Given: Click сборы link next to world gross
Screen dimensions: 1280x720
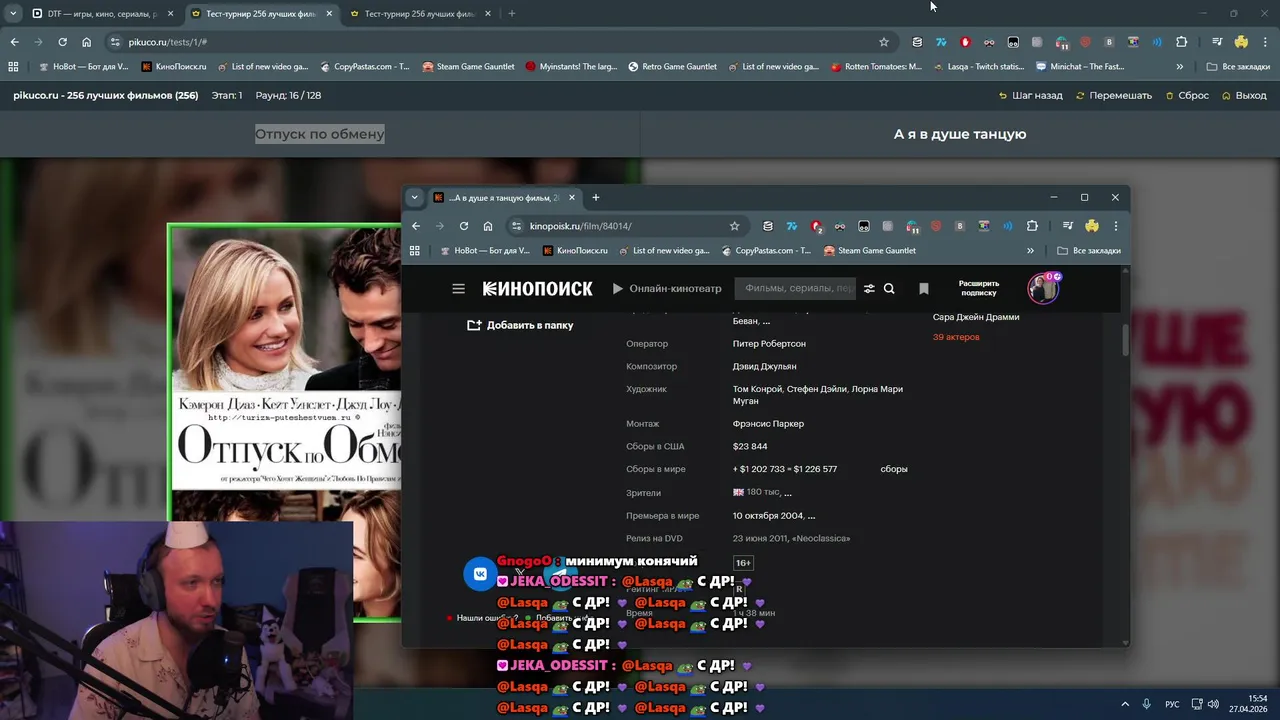Looking at the screenshot, I should [x=894, y=469].
